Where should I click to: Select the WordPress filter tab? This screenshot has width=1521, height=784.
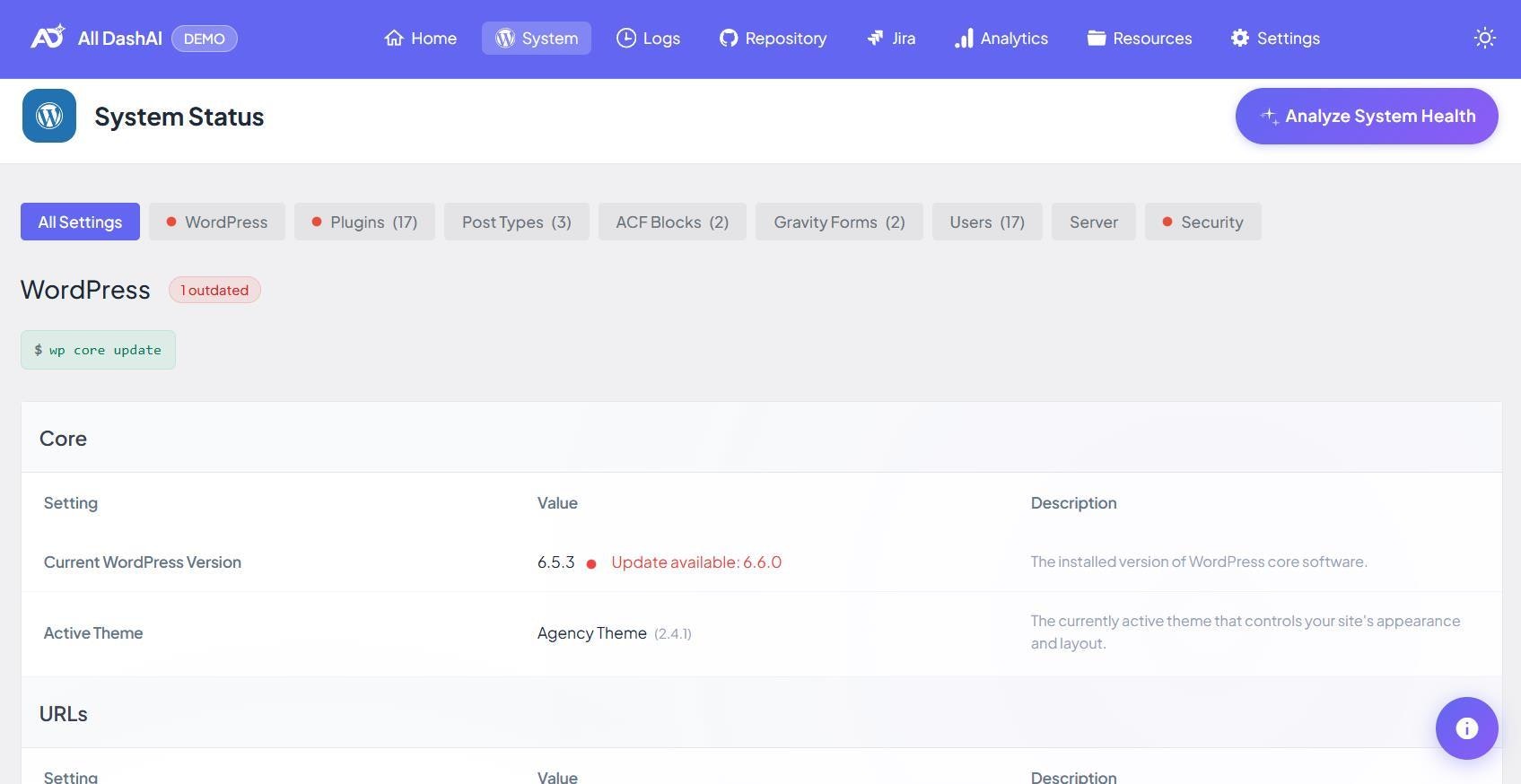(217, 222)
